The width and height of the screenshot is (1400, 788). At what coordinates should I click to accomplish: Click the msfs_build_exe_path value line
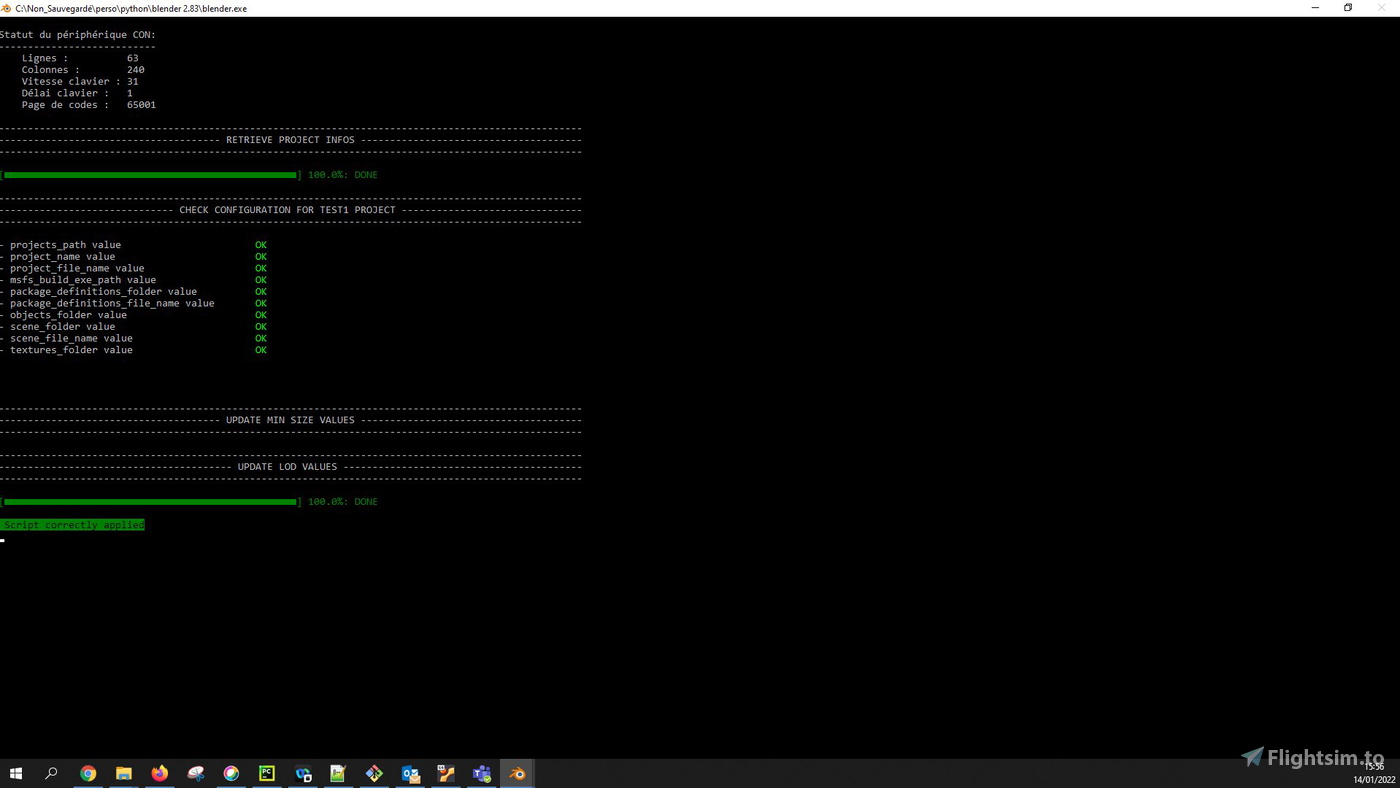coord(83,280)
